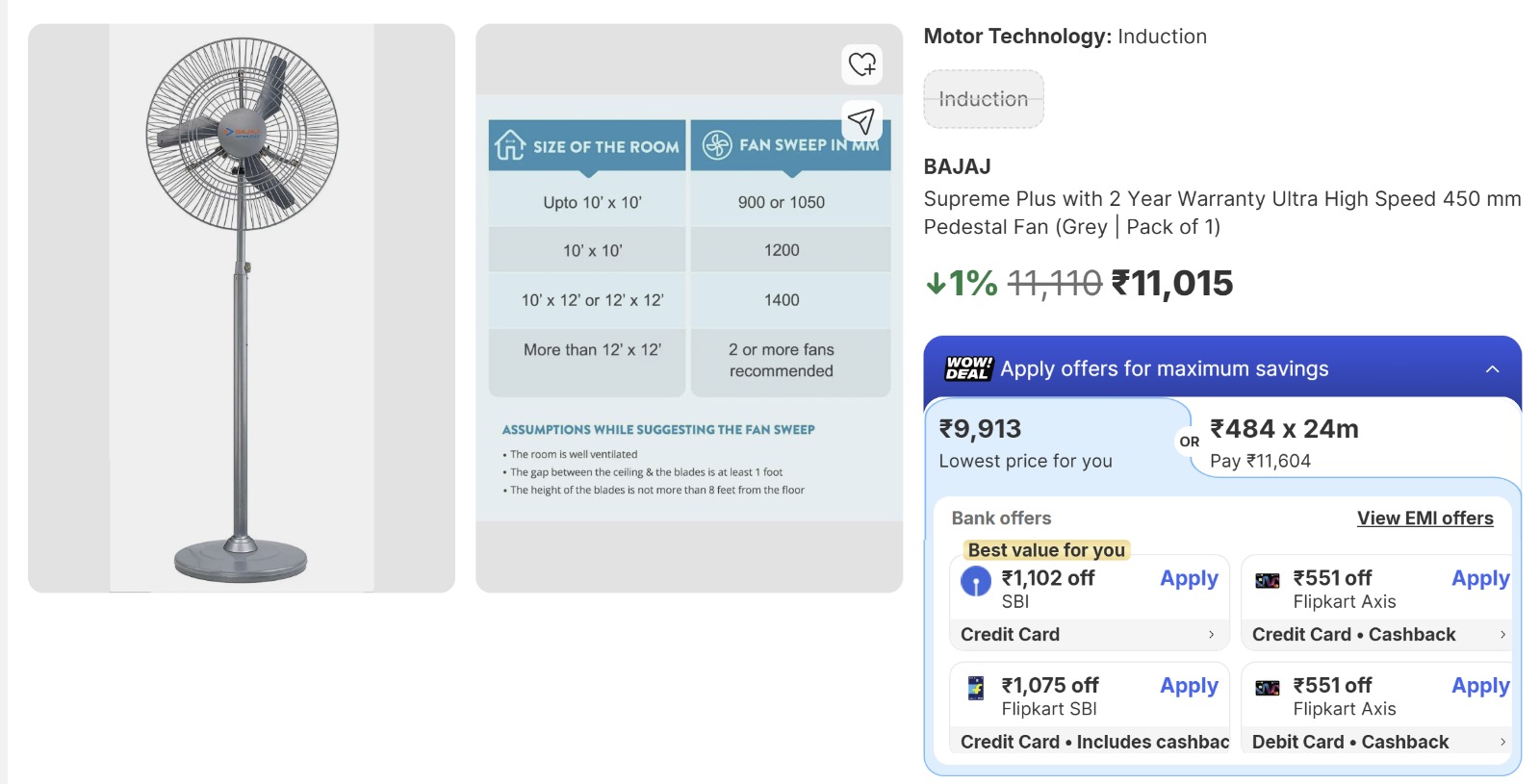
Task: Select the Induction motor technology option
Action: (984, 99)
